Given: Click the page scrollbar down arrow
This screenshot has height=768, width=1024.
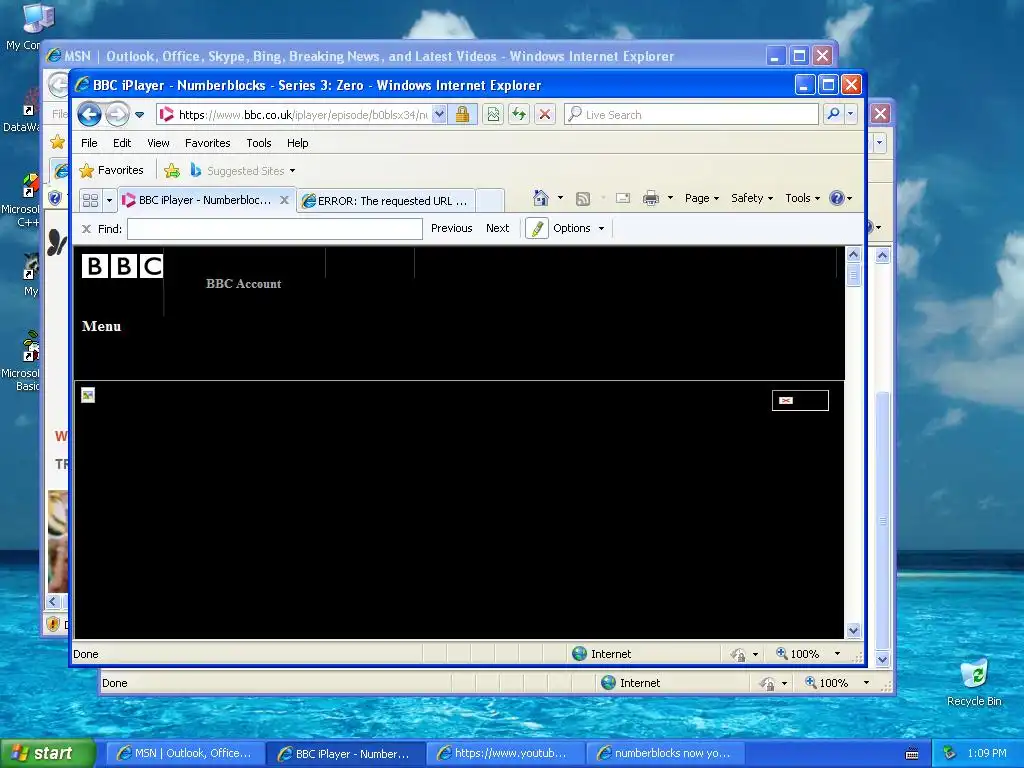Looking at the screenshot, I should 854,631.
